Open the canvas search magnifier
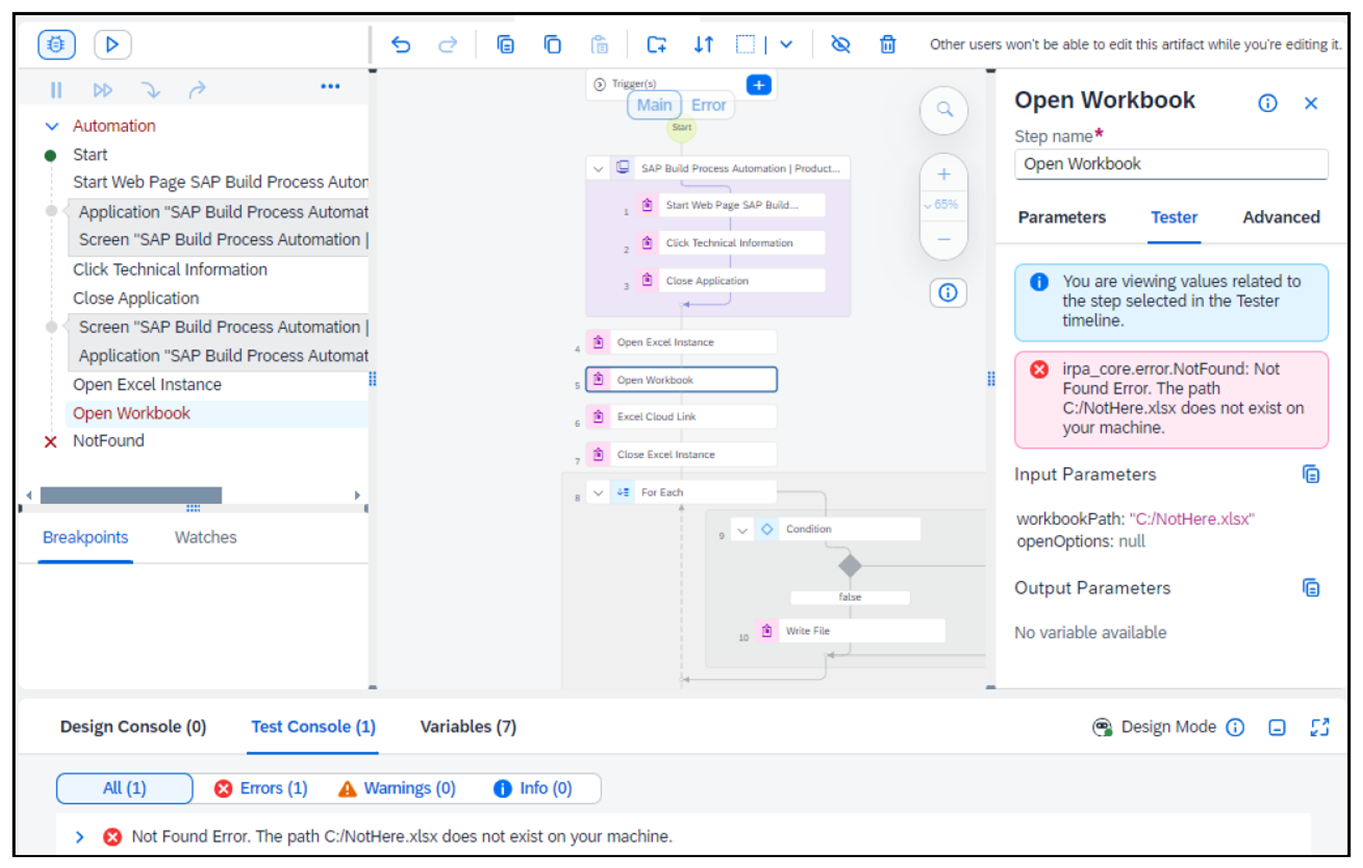 [944, 109]
